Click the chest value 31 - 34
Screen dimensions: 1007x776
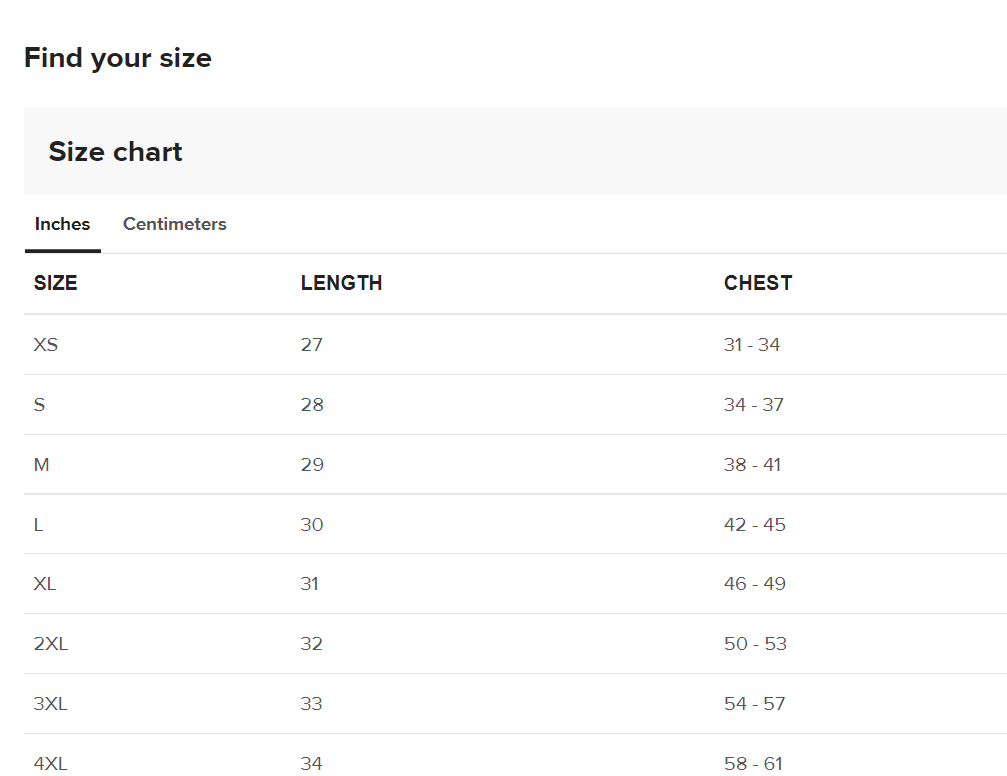[x=751, y=345]
